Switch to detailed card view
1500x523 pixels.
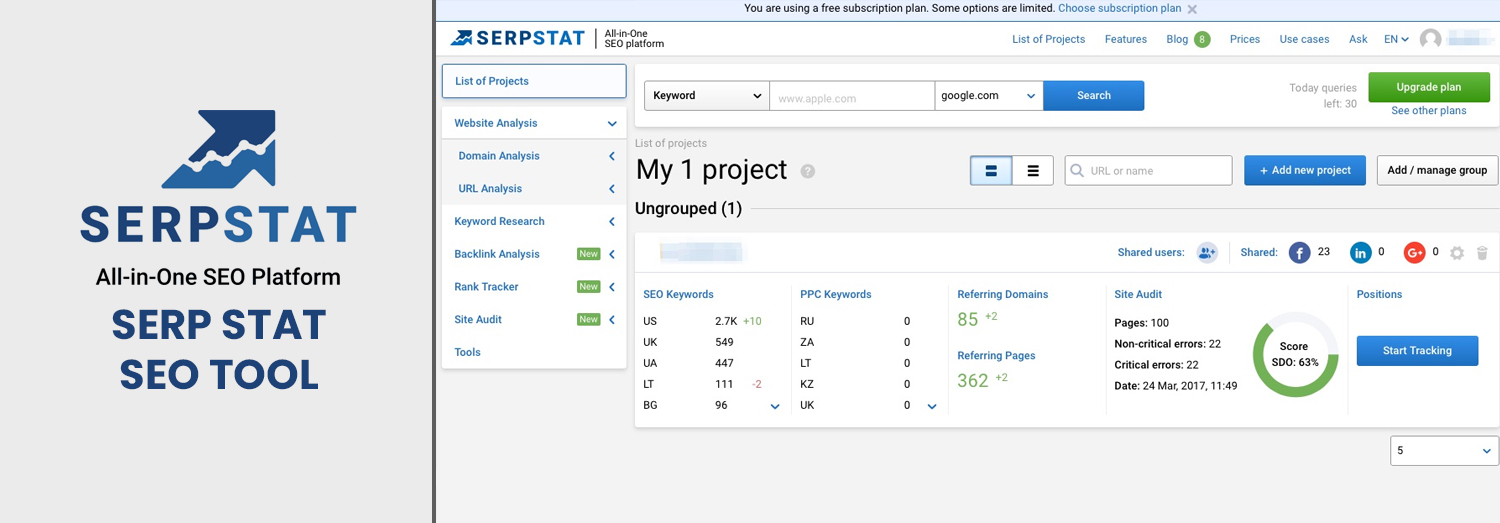pyautogui.click(x=991, y=171)
